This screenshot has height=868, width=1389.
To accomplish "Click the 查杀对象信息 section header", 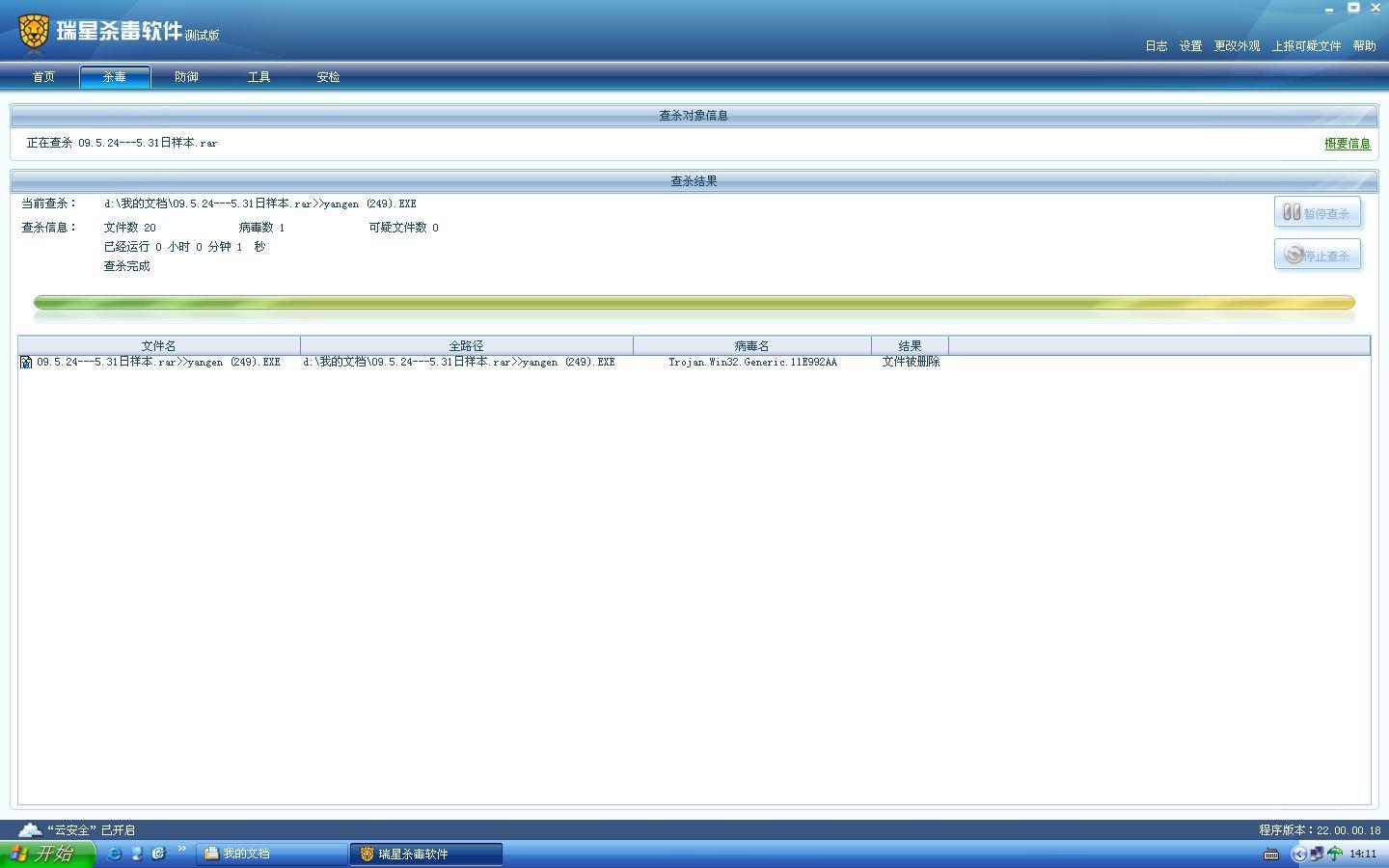I will (694, 116).
